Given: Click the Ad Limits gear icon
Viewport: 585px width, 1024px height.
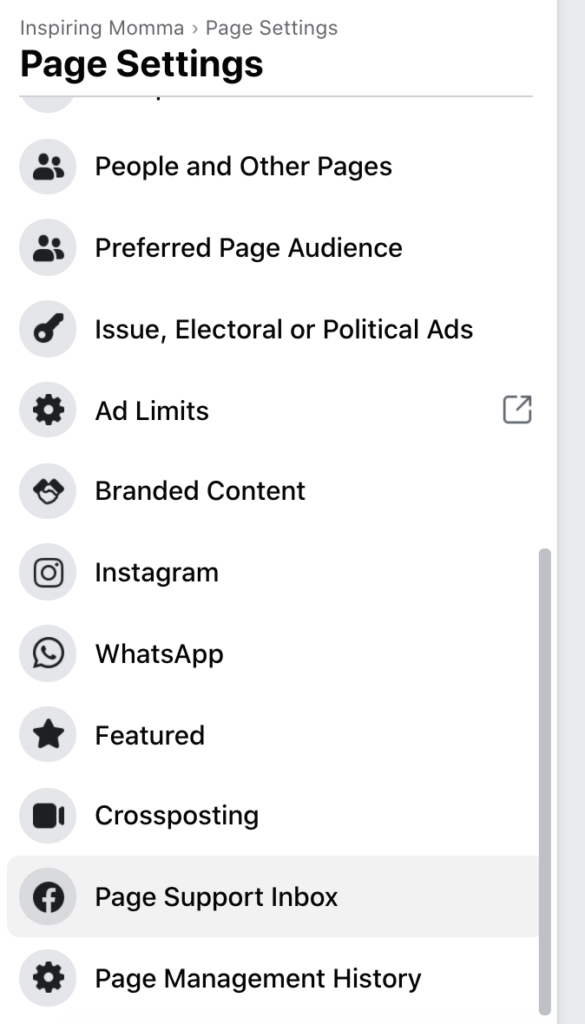Looking at the screenshot, I should (48, 410).
